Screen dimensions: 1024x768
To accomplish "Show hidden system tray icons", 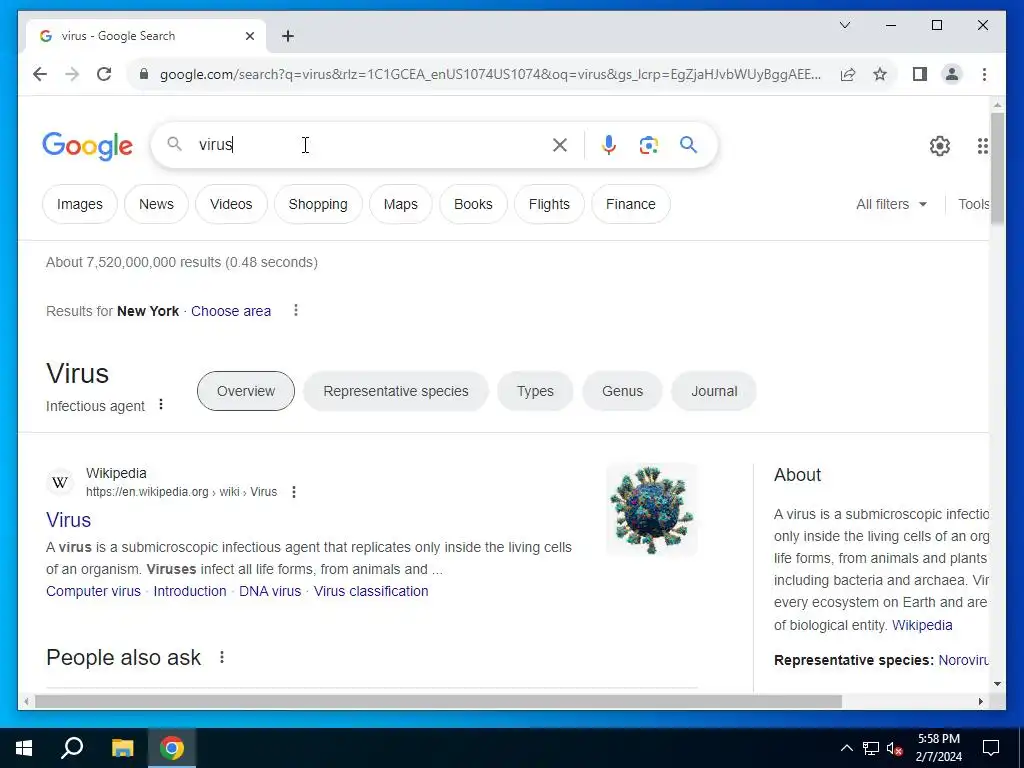I will tap(846, 748).
